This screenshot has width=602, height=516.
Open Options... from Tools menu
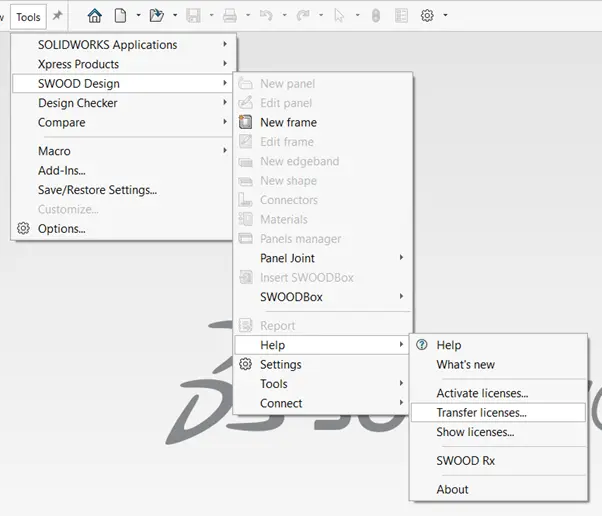(x=122, y=228)
